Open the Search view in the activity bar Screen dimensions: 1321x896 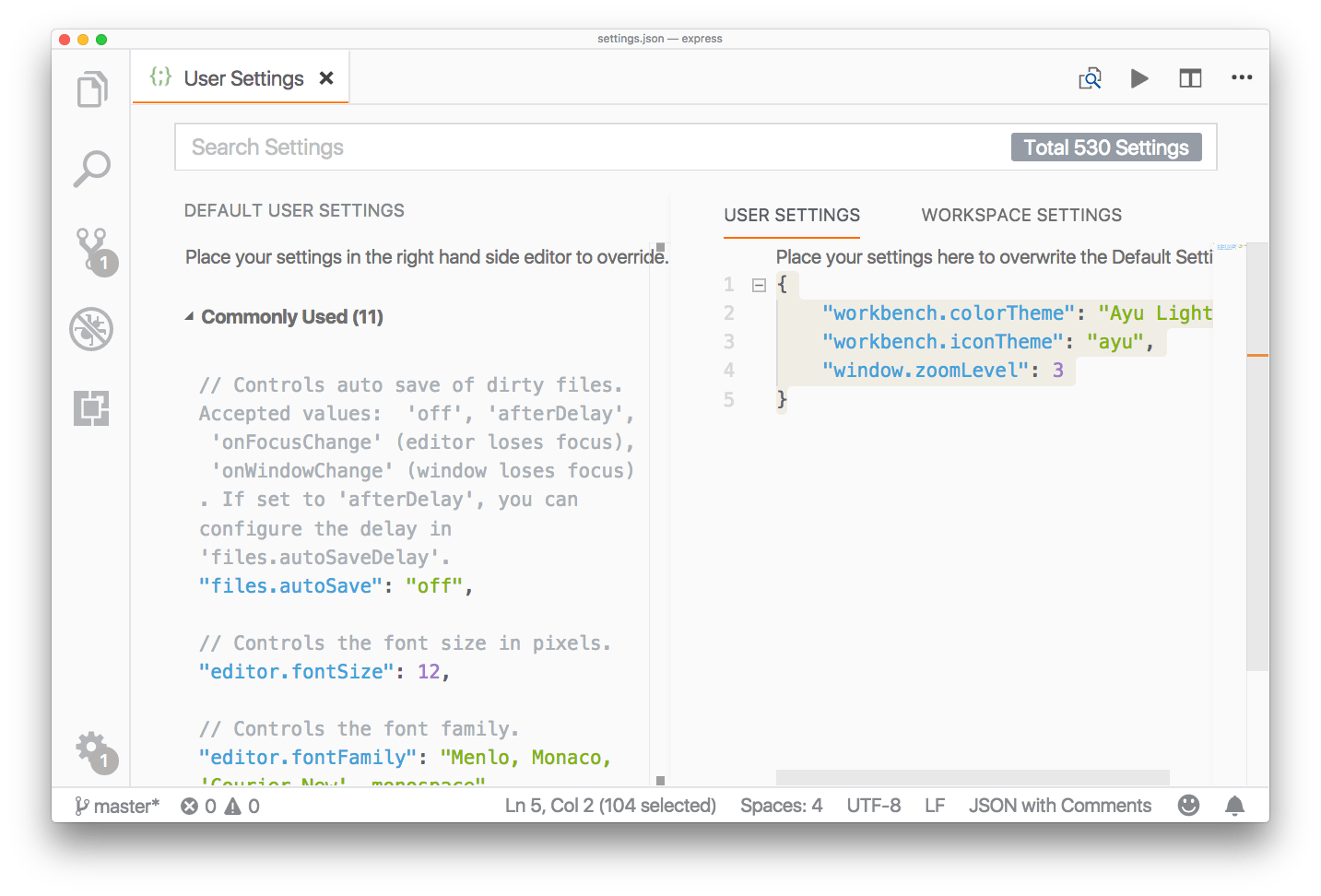(x=92, y=169)
